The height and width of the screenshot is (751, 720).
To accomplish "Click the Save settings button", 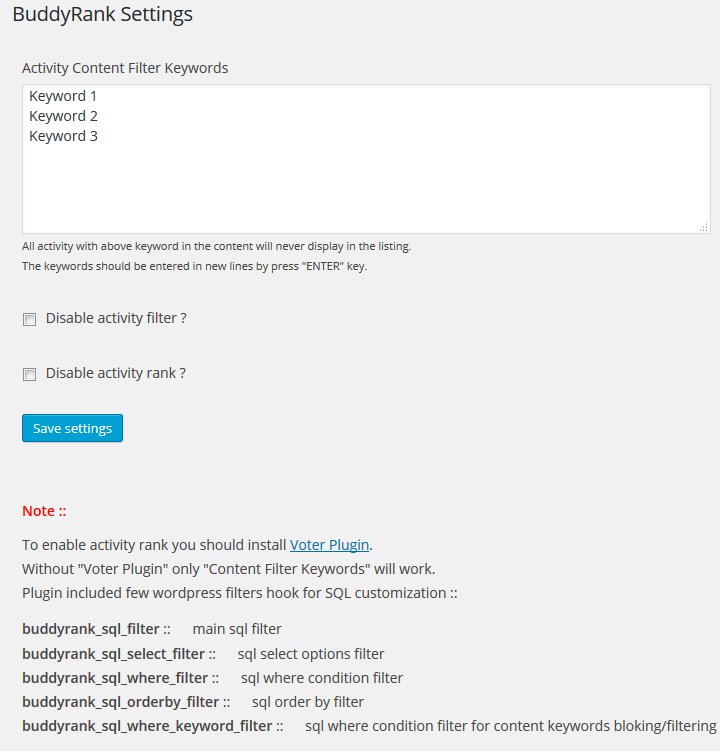I will pos(72,428).
